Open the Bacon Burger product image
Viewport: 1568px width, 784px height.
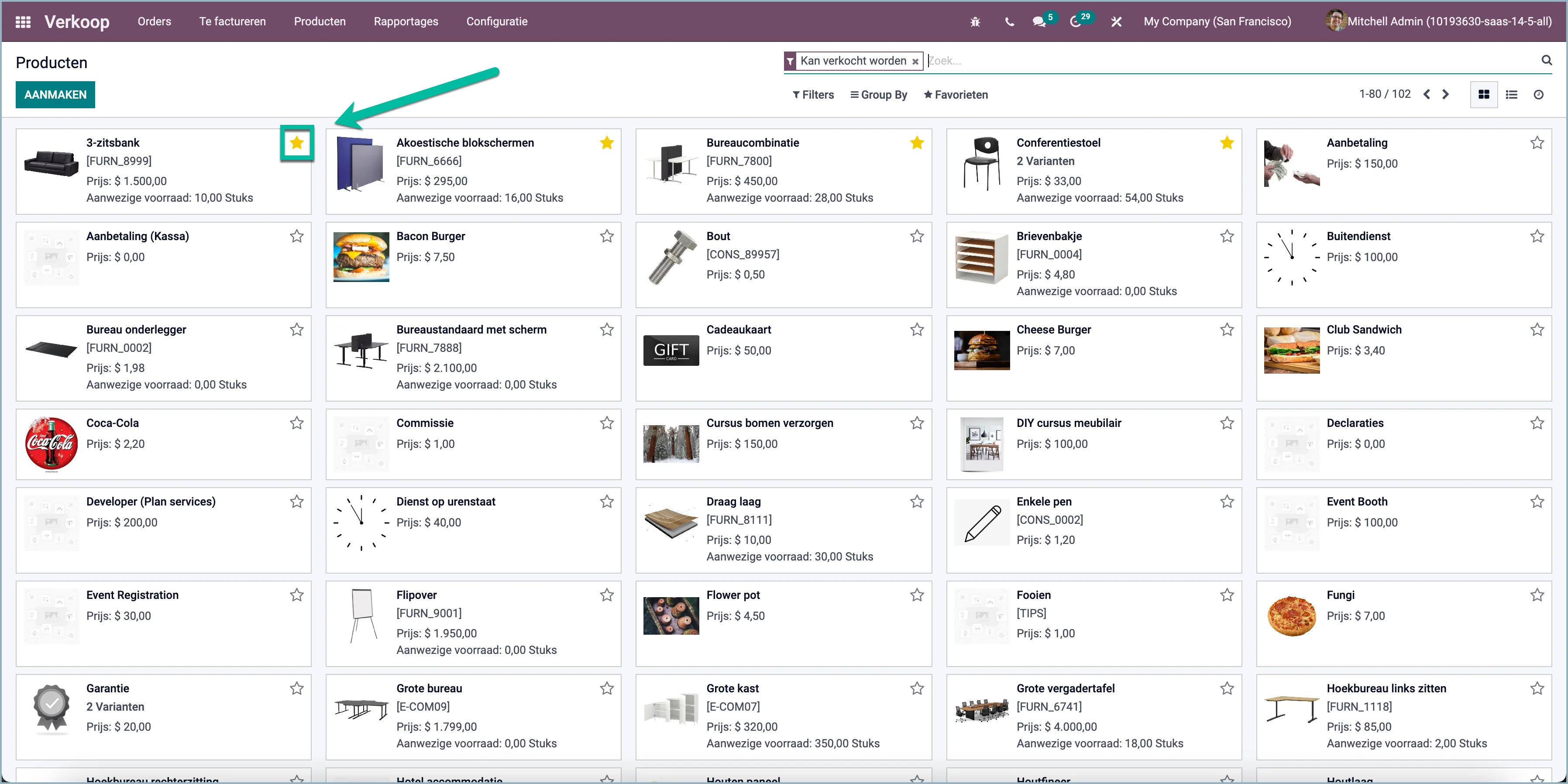(x=361, y=257)
